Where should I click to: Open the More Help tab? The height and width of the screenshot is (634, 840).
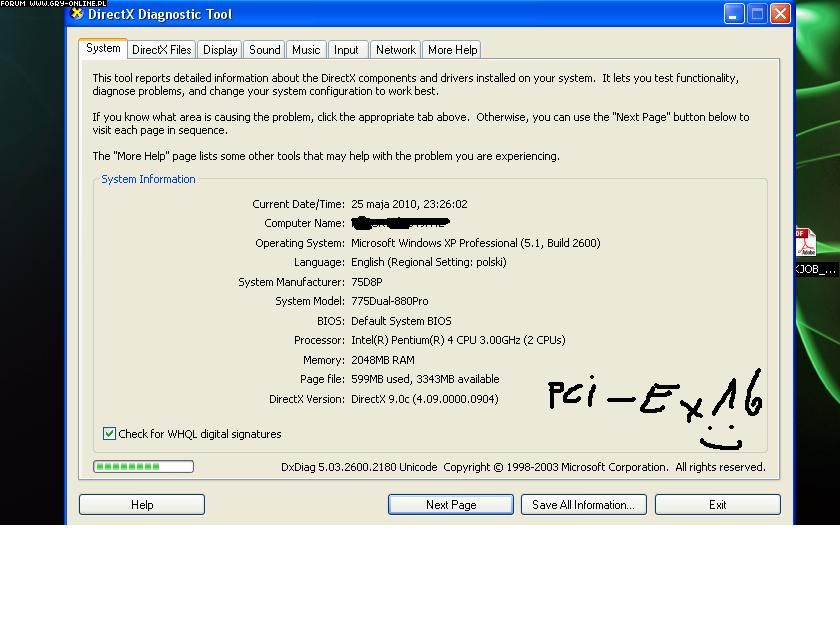click(x=452, y=50)
